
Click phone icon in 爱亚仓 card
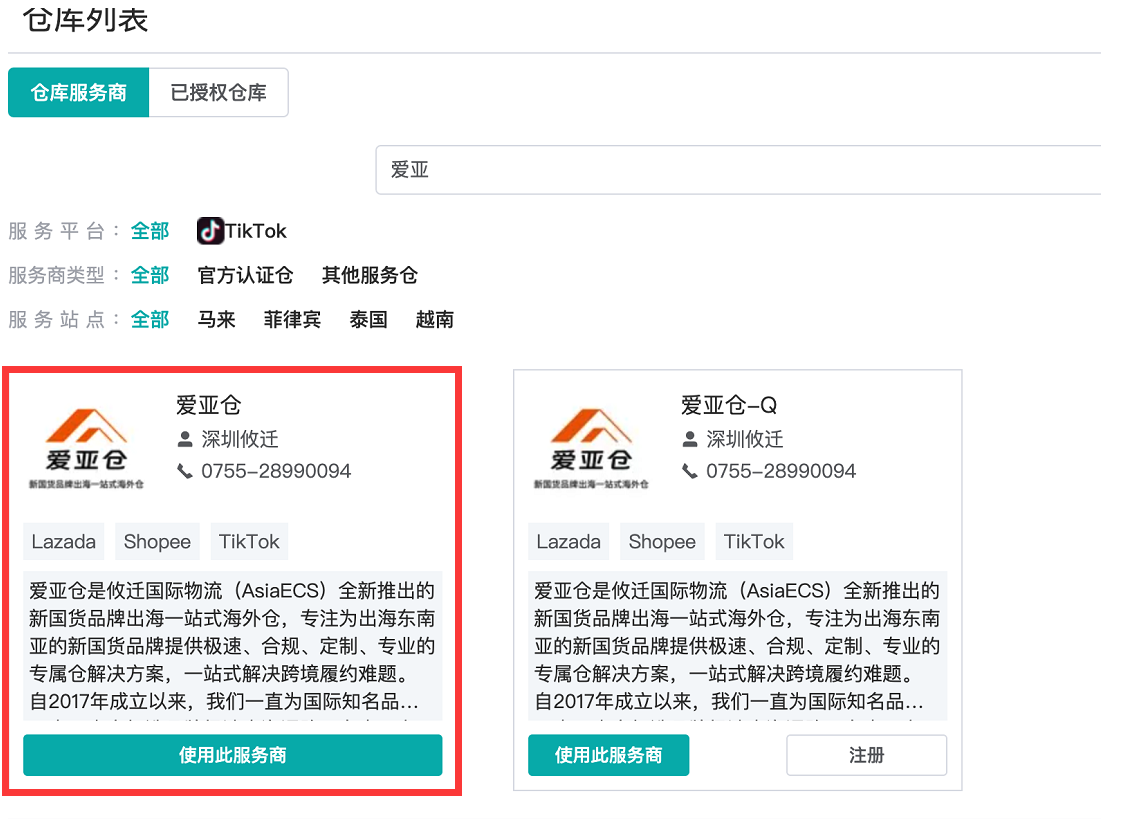tap(185, 471)
